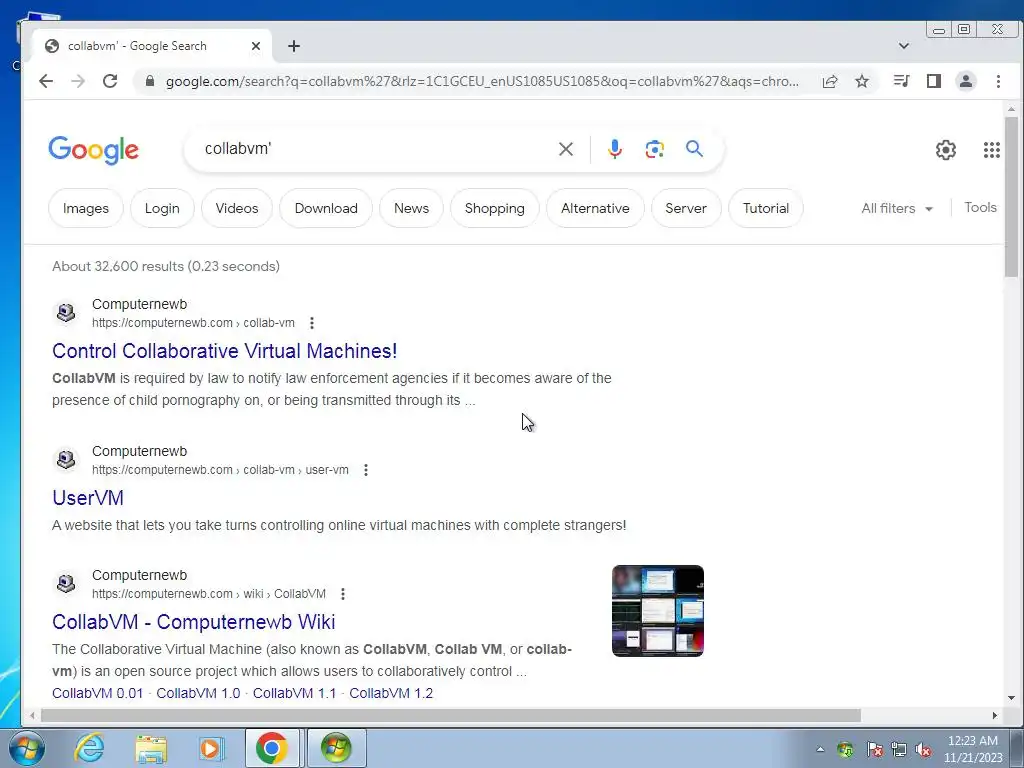Go back to the previous page
Image resolution: width=1024 pixels, height=768 pixels.
(x=46, y=81)
